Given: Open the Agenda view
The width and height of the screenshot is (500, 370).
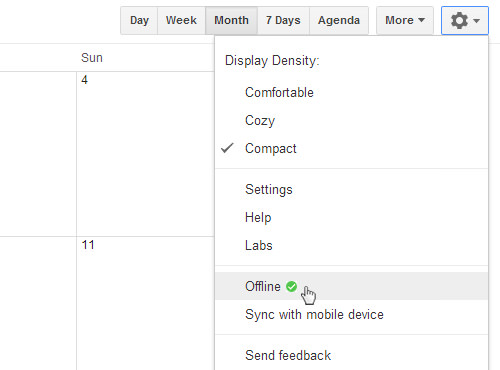Looking at the screenshot, I should coord(339,20).
